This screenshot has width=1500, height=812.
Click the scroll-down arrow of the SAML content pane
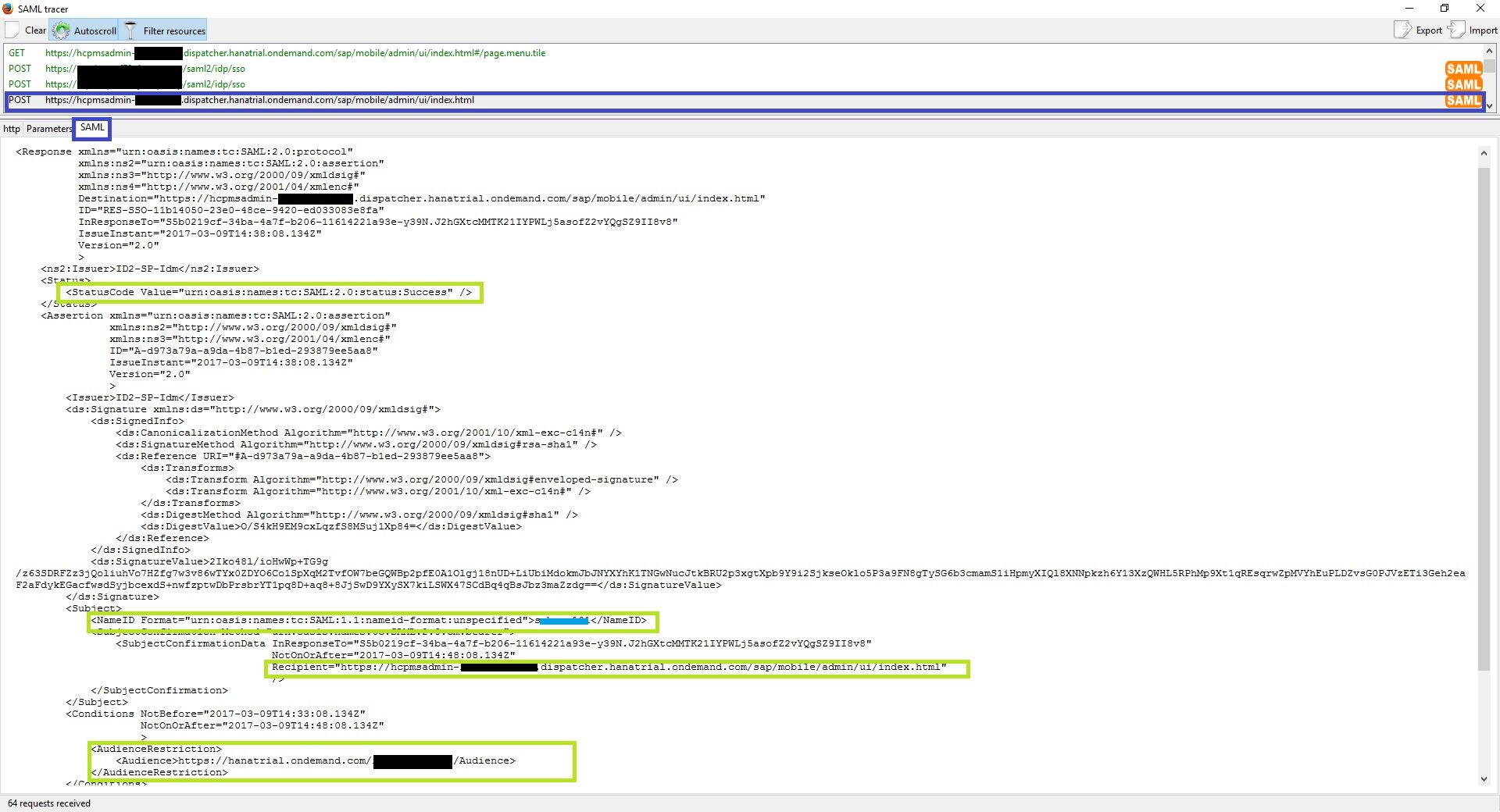click(x=1484, y=778)
